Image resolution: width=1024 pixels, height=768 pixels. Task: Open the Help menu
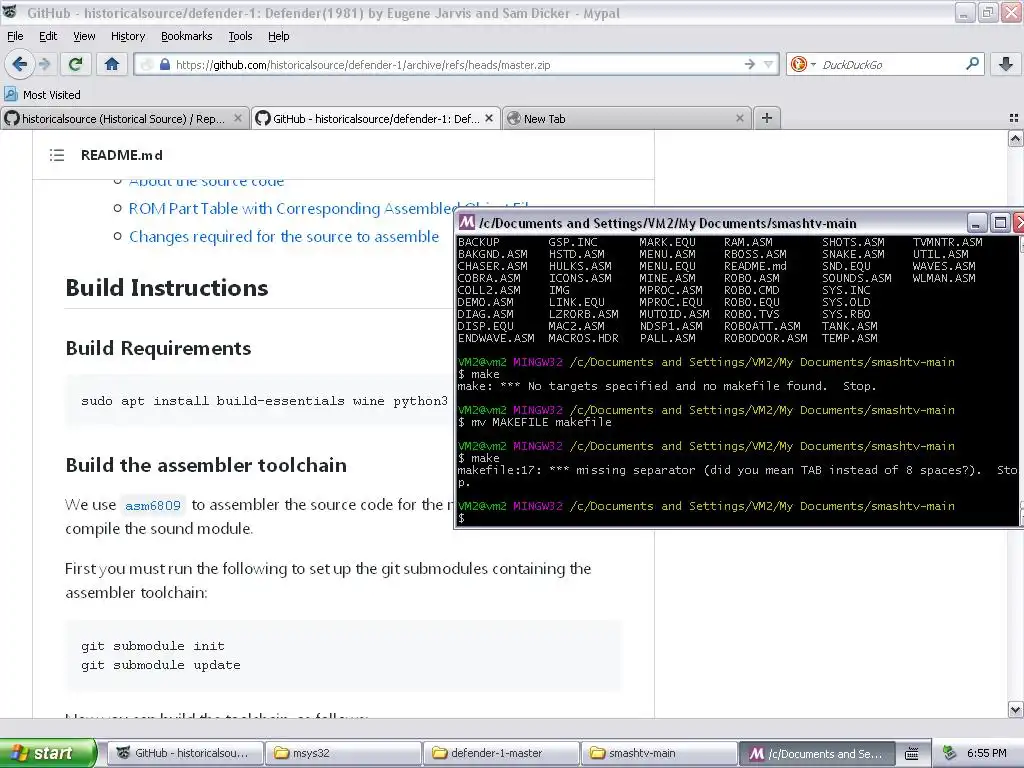pyautogui.click(x=278, y=36)
